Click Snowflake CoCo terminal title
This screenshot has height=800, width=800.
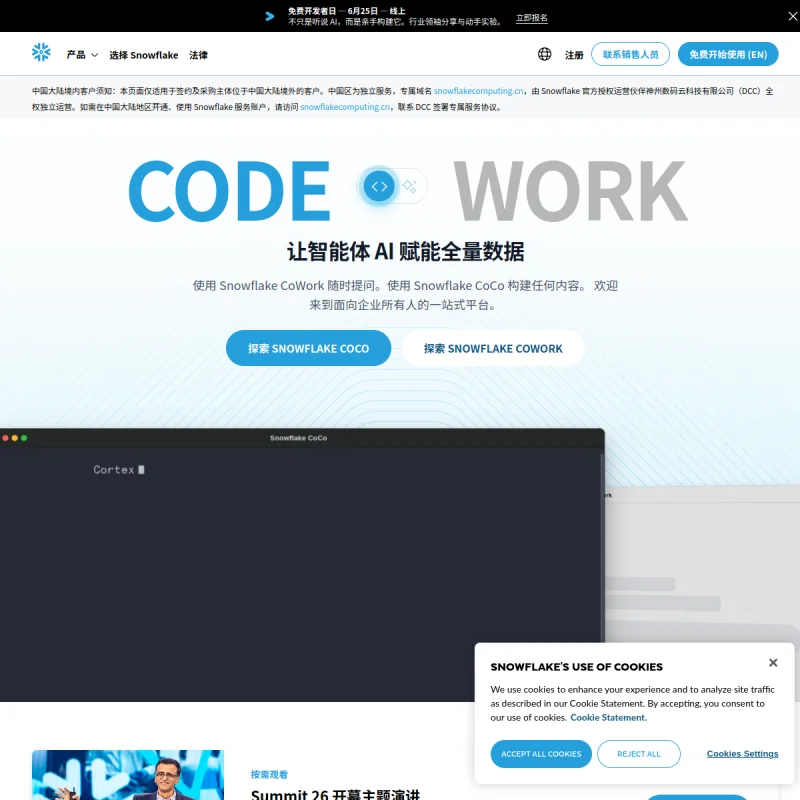click(298, 438)
